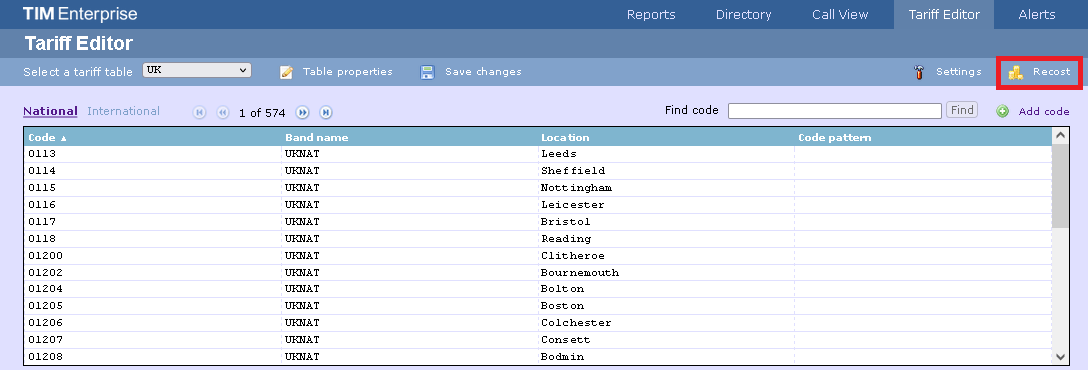Click the Table properties label

point(348,72)
